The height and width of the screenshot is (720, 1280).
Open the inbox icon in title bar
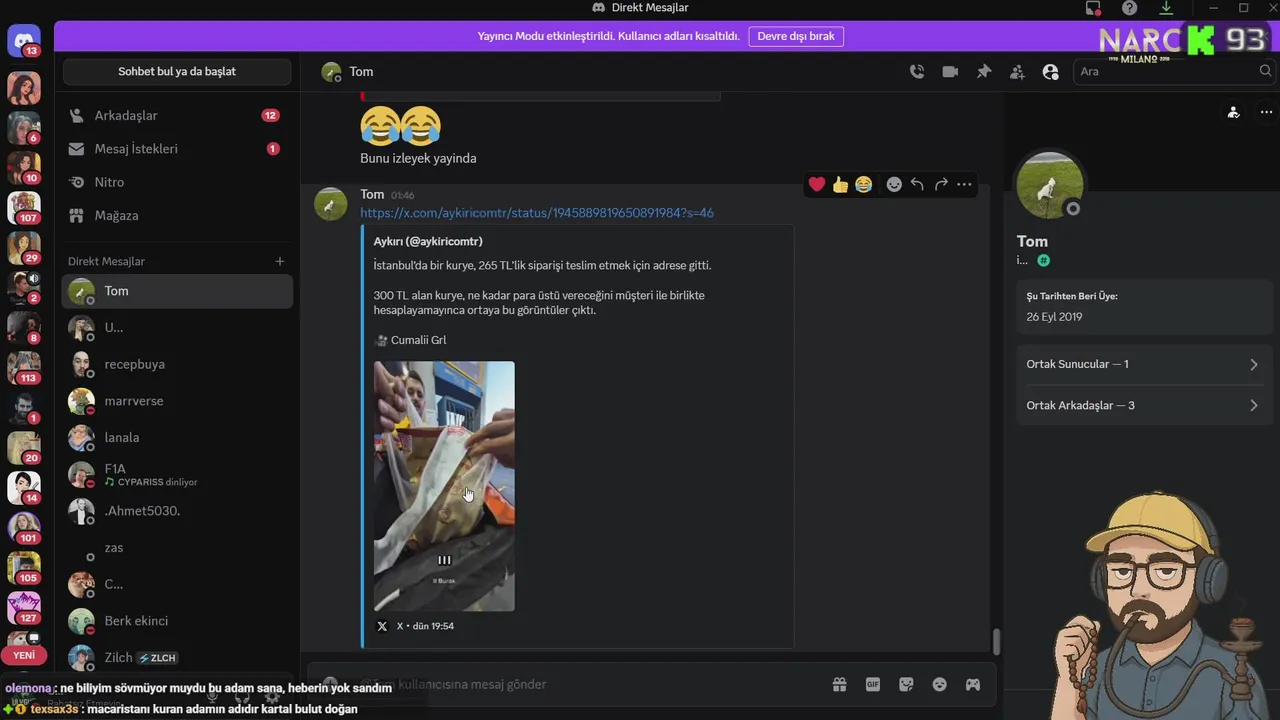1093,8
